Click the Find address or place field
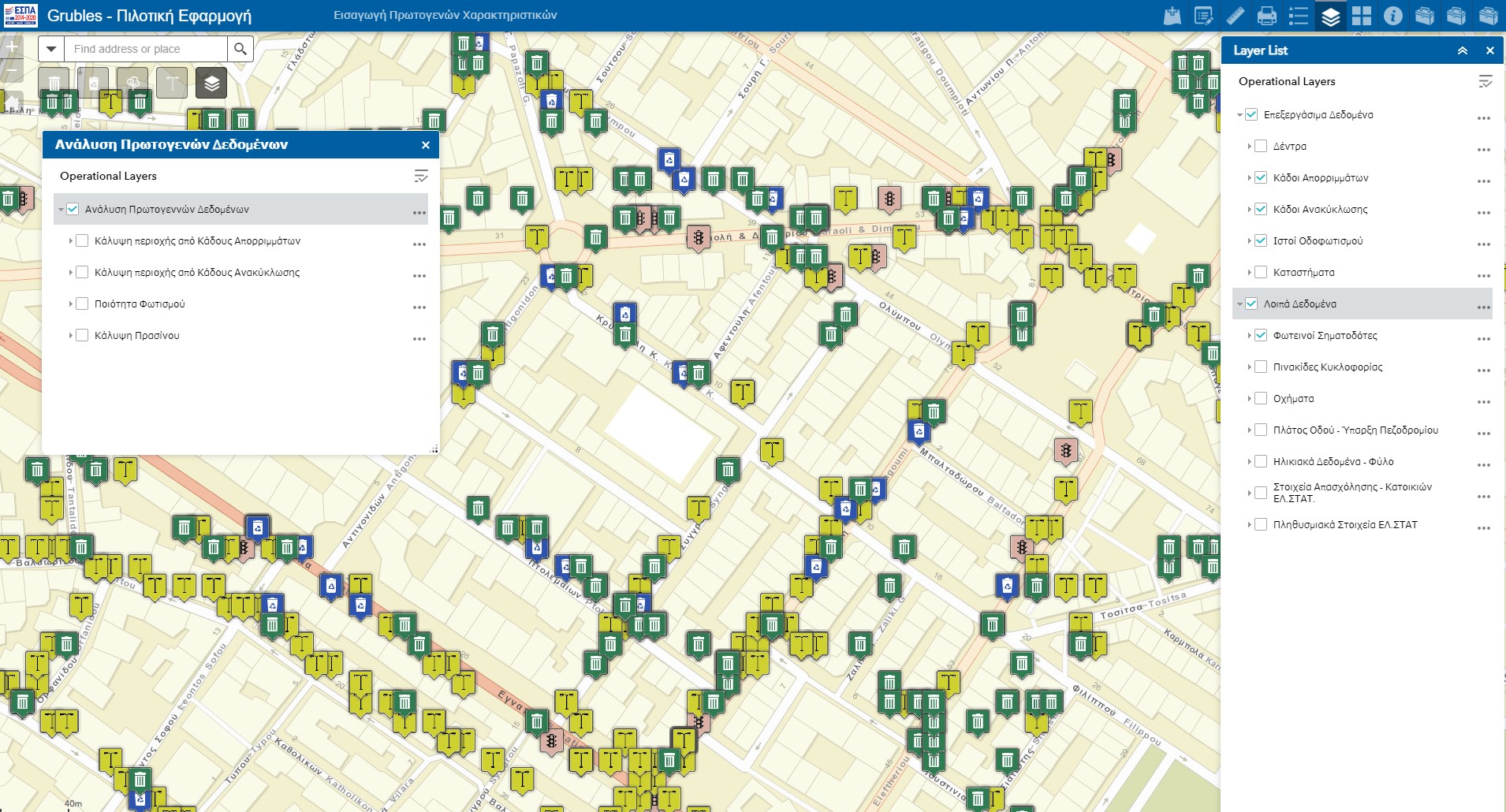 pos(146,49)
